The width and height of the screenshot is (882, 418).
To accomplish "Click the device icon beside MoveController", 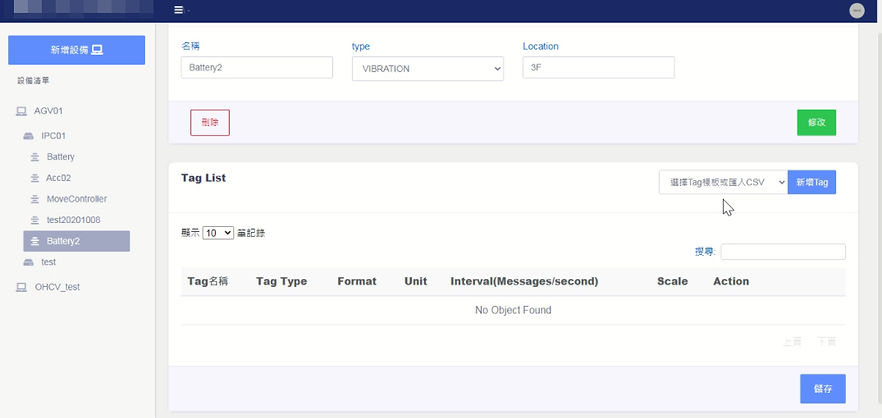I will 35,199.
